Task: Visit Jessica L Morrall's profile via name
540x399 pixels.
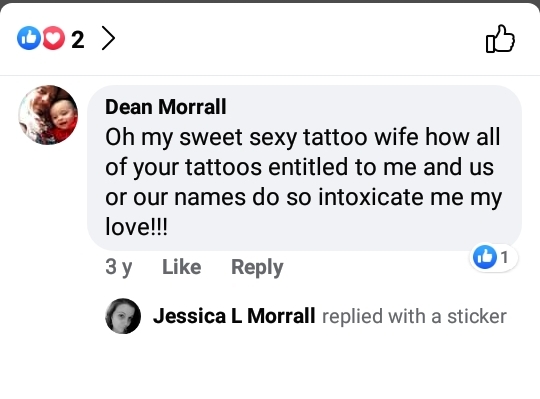Action: pos(234,316)
